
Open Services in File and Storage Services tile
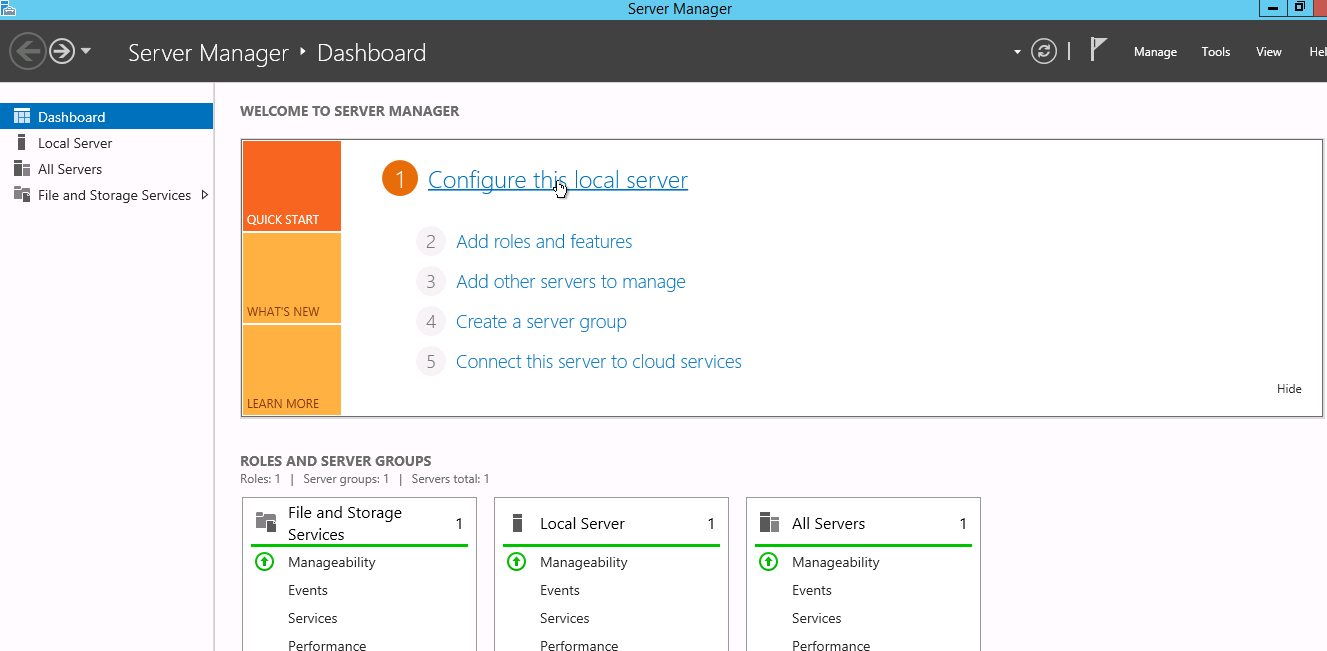pyautogui.click(x=313, y=618)
